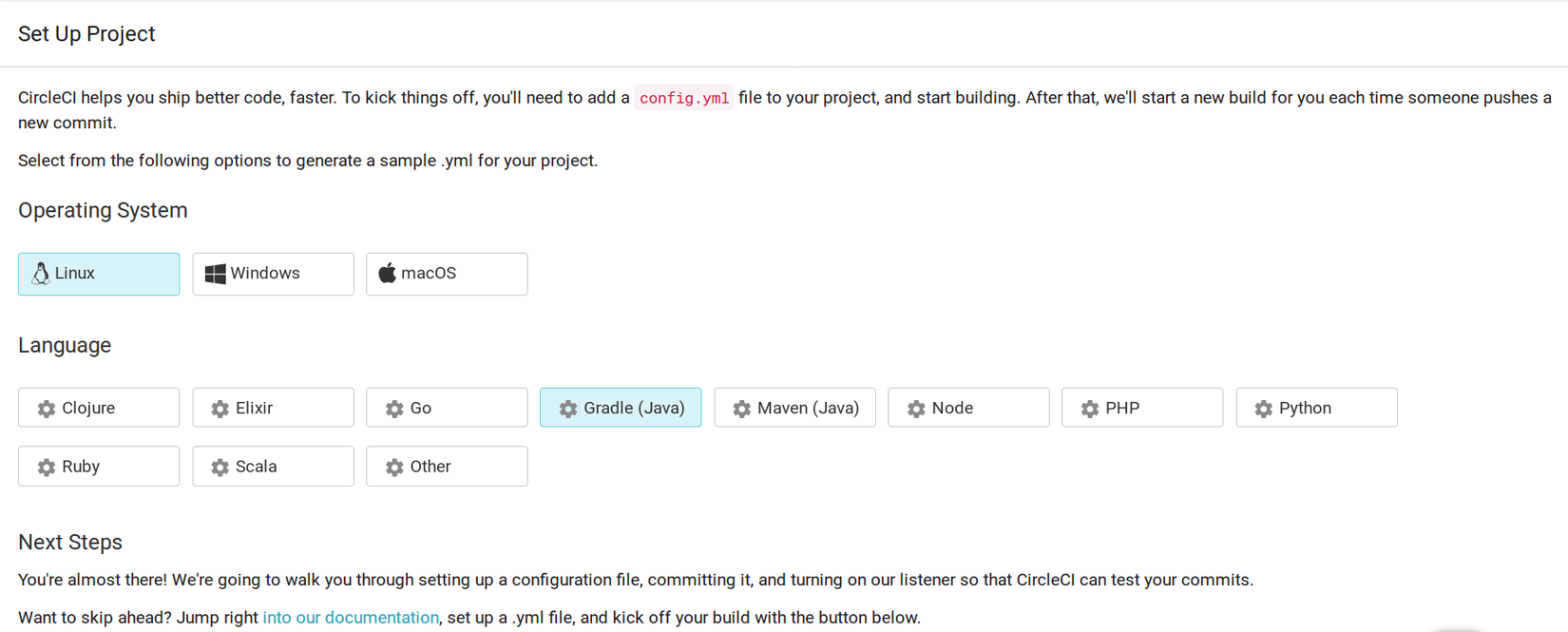
Task: Click the gear icon beside Go
Action: pyautogui.click(x=394, y=409)
